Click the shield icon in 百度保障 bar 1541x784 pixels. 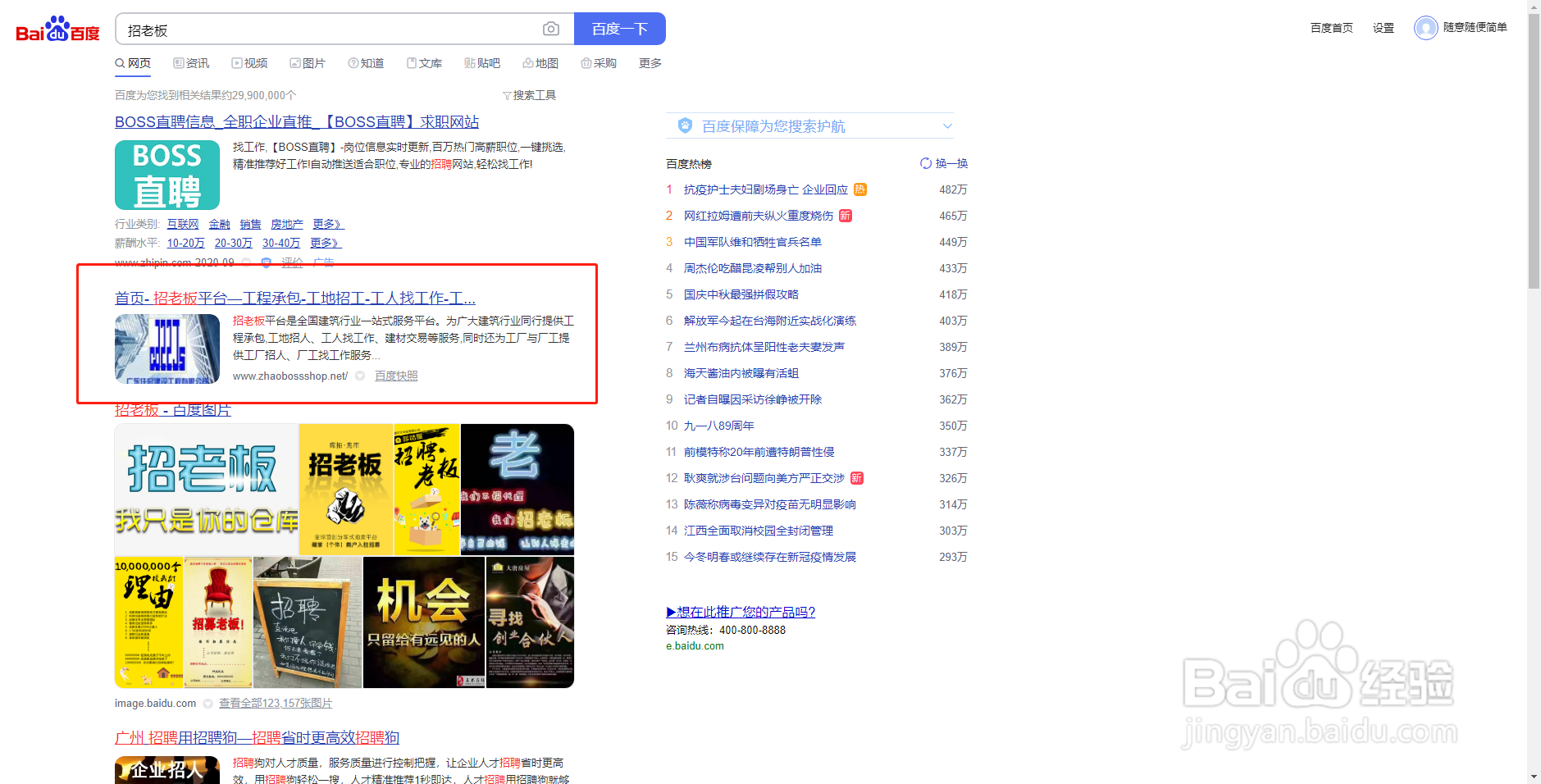click(683, 125)
